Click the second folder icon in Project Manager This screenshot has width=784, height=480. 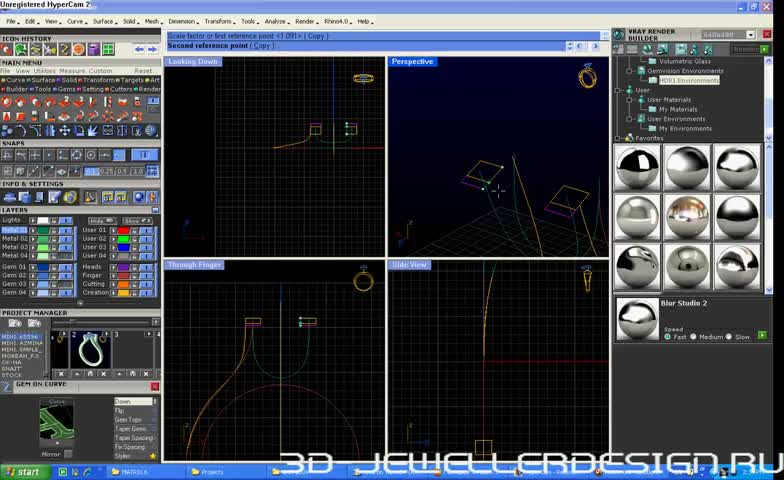34,323
